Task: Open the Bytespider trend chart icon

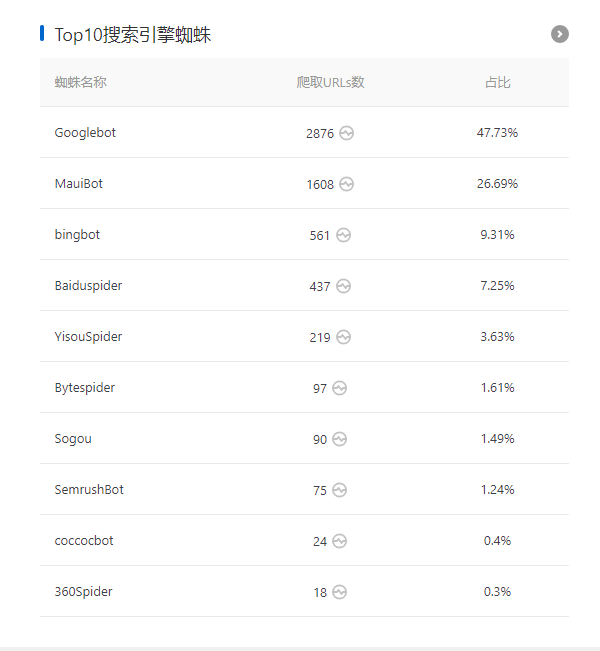Action: pyautogui.click(x=339, y=388)
